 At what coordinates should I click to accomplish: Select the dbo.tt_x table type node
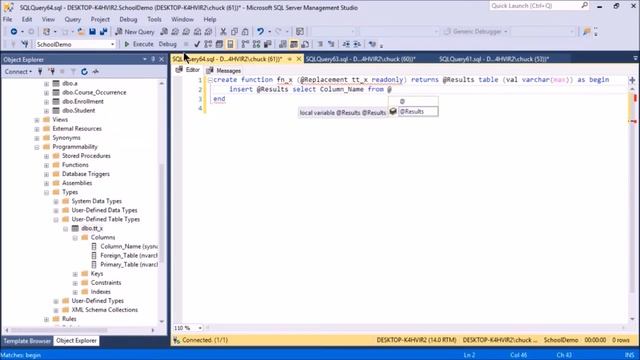tap(87, 229)
